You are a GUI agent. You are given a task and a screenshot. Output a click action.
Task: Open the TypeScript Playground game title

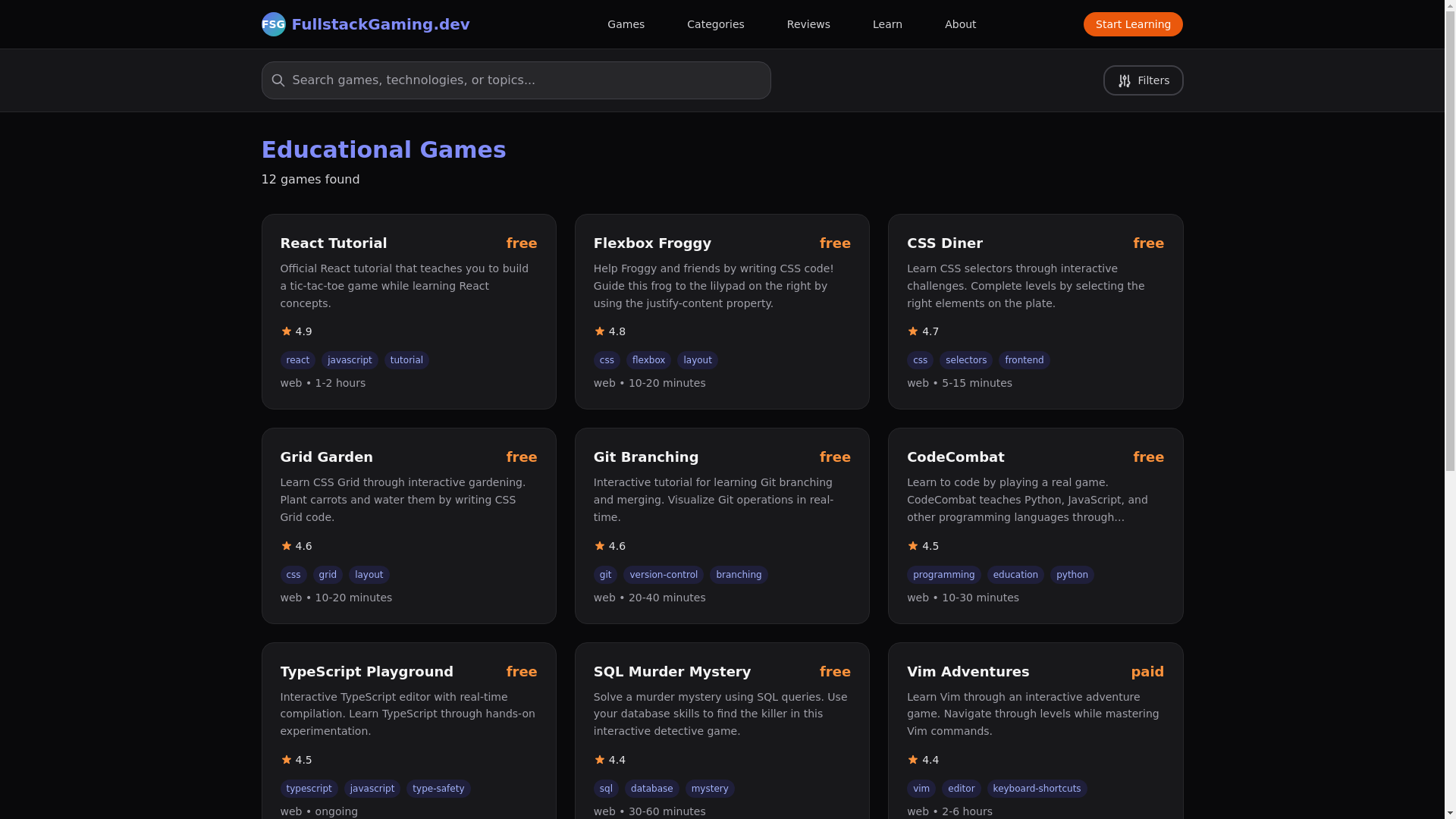click(x=367, y=672)
